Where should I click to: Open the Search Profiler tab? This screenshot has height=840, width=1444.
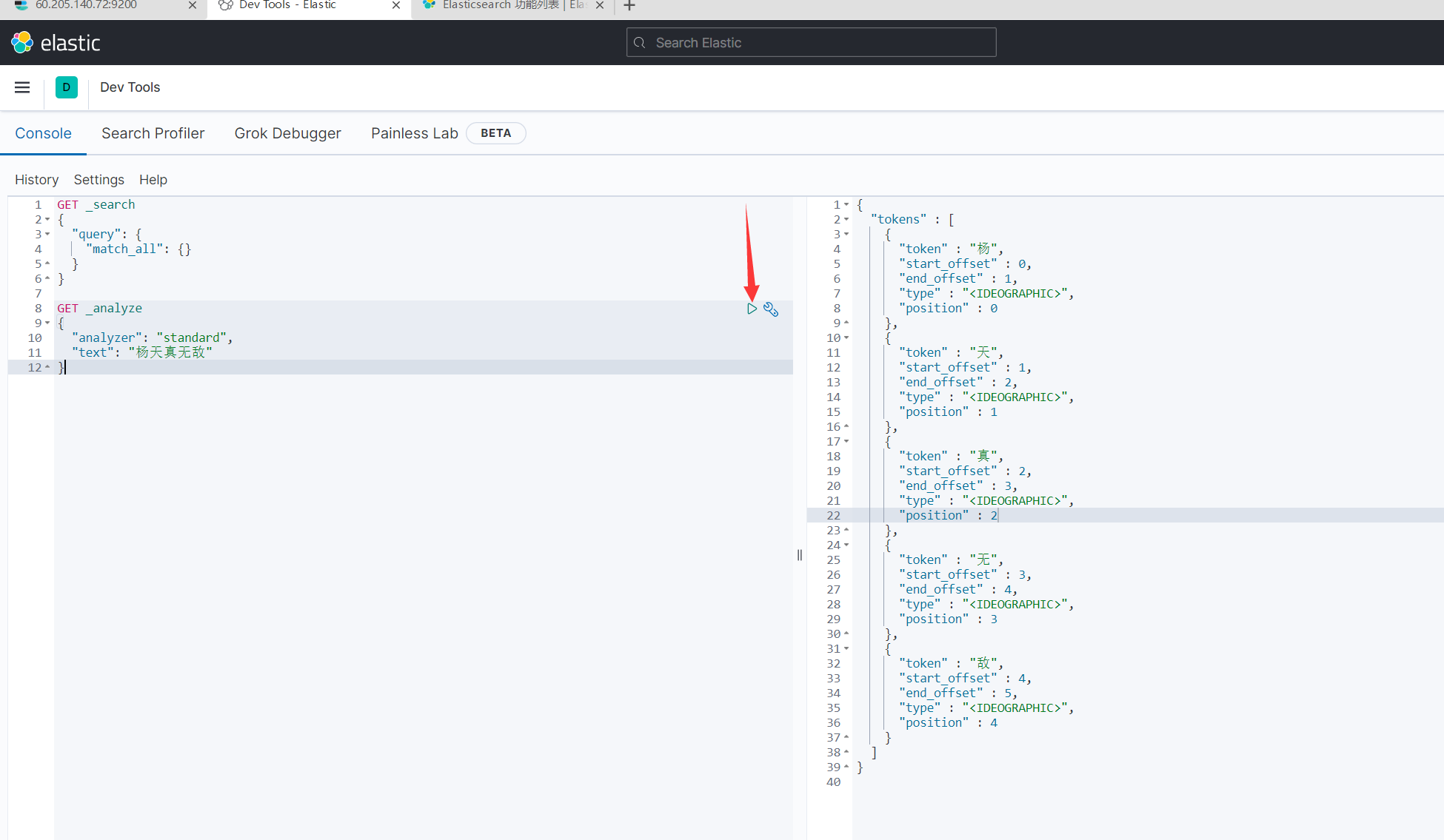[153, 133]
